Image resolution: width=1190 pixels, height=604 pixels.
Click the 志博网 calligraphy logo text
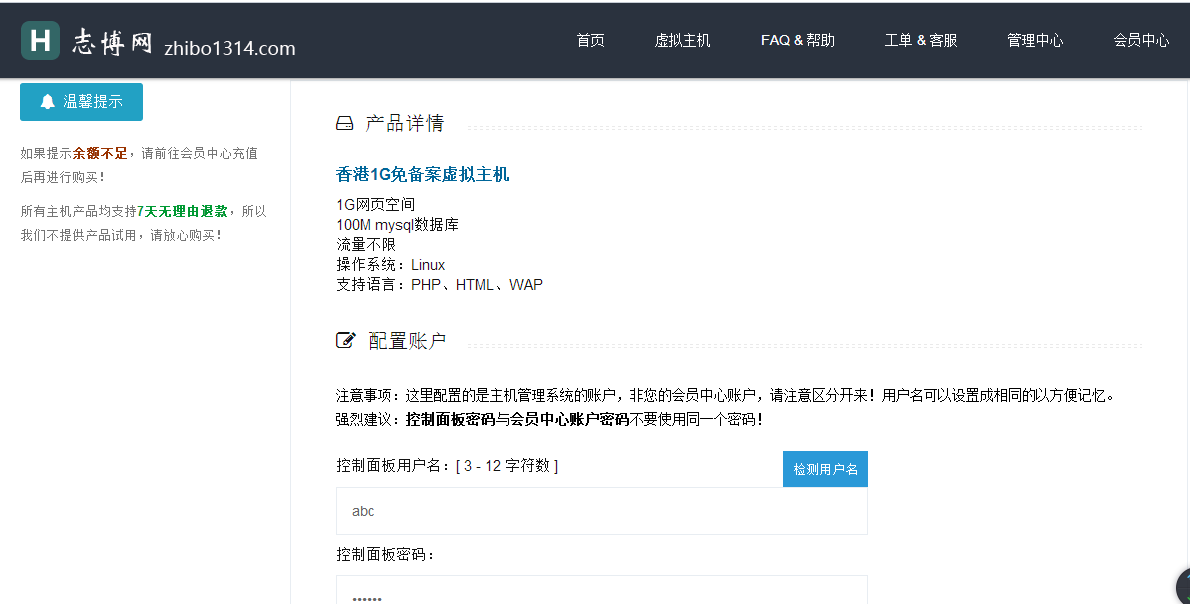tap(112, 42)
